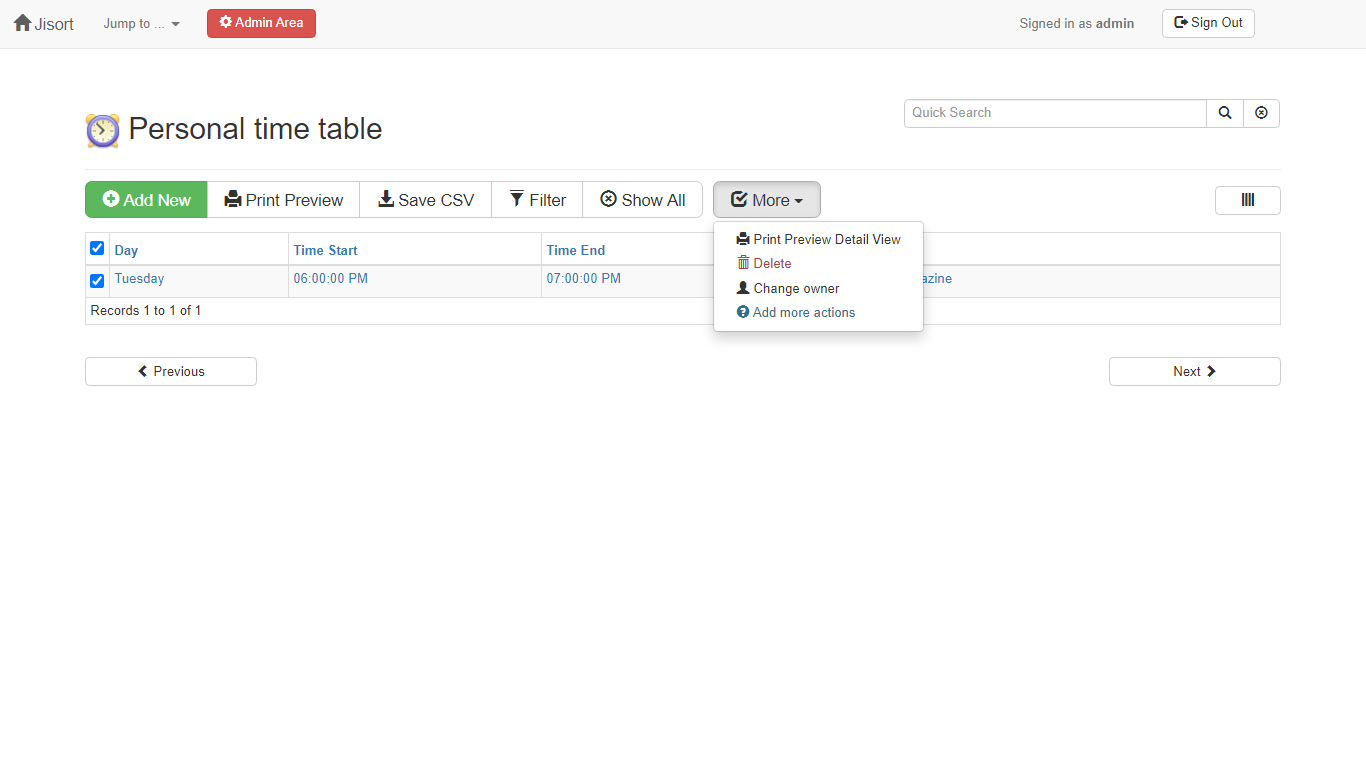The image size is (1366, 768).
Task: Click the Save CSV download icon
Action: point(386,199)
